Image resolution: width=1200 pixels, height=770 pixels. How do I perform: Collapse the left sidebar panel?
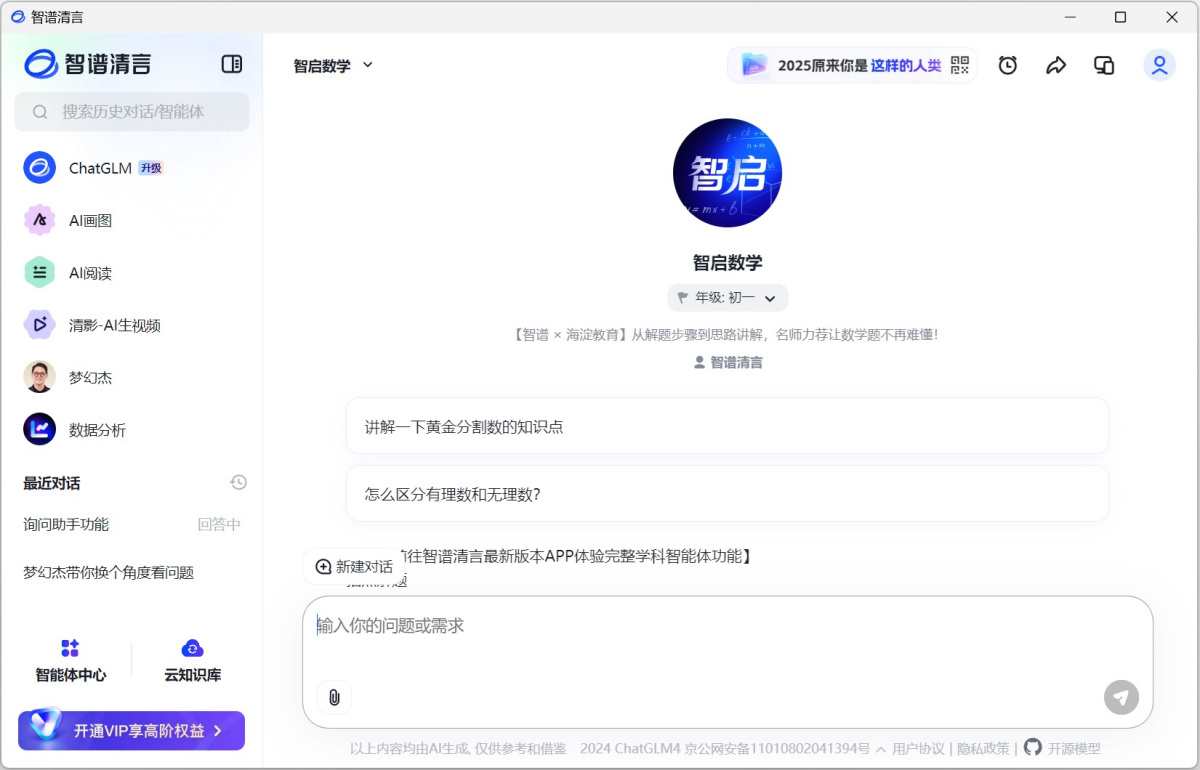231,63
